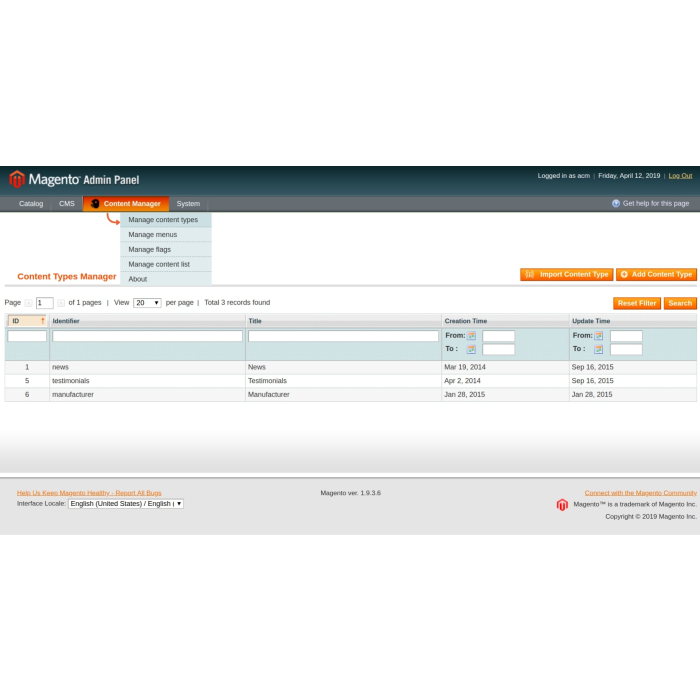Focus Creation Time From date field

click(498, 336)
